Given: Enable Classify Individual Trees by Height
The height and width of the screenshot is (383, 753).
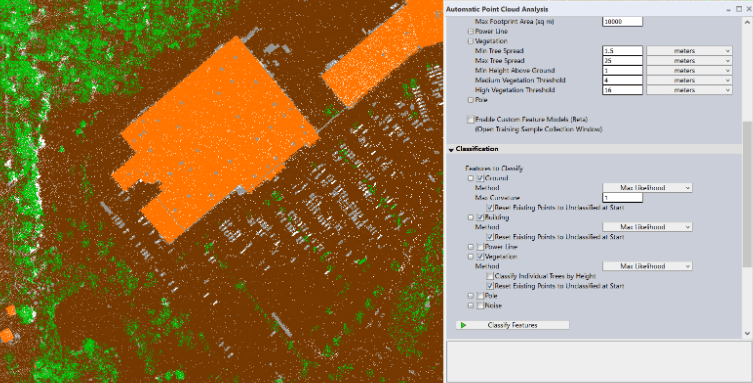Looking at the screenshot, I should (490, 276).
